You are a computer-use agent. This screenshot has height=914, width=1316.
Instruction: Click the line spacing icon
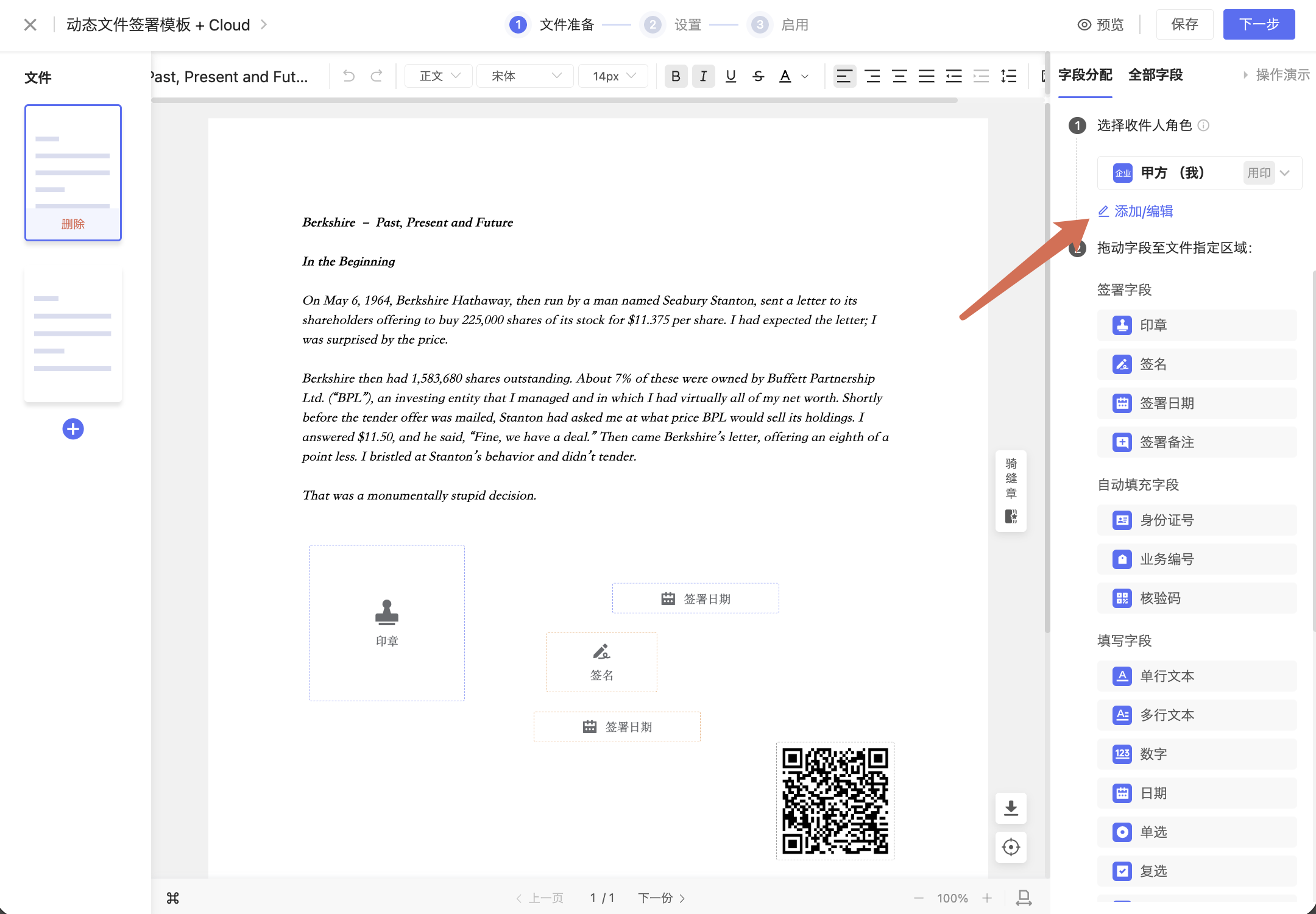click(x=1008, y=76)
